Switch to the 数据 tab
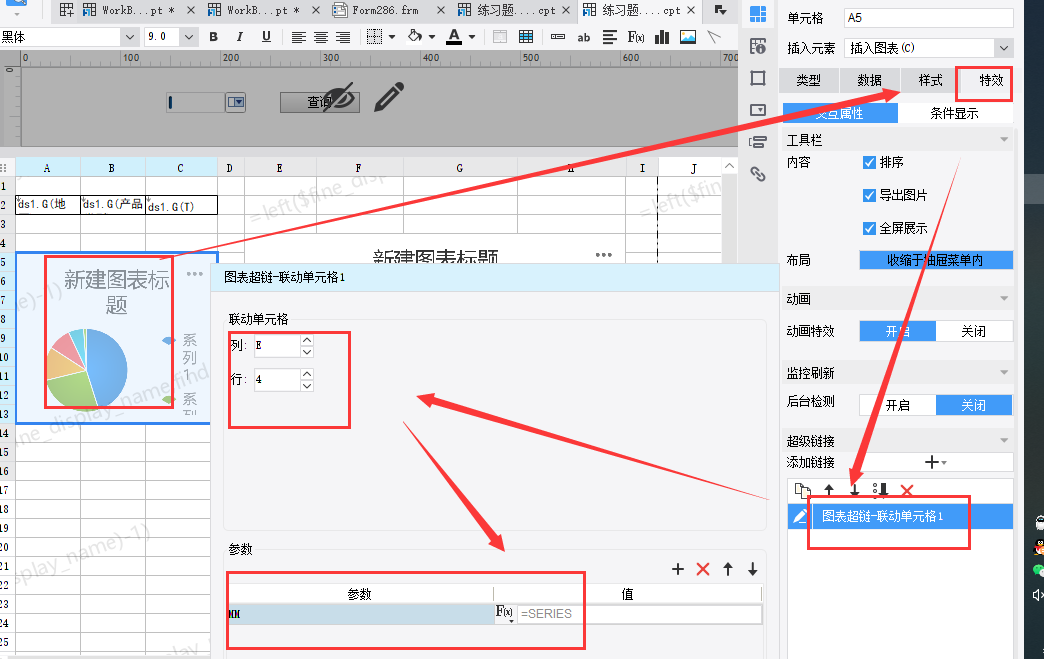 coord(870,81)
